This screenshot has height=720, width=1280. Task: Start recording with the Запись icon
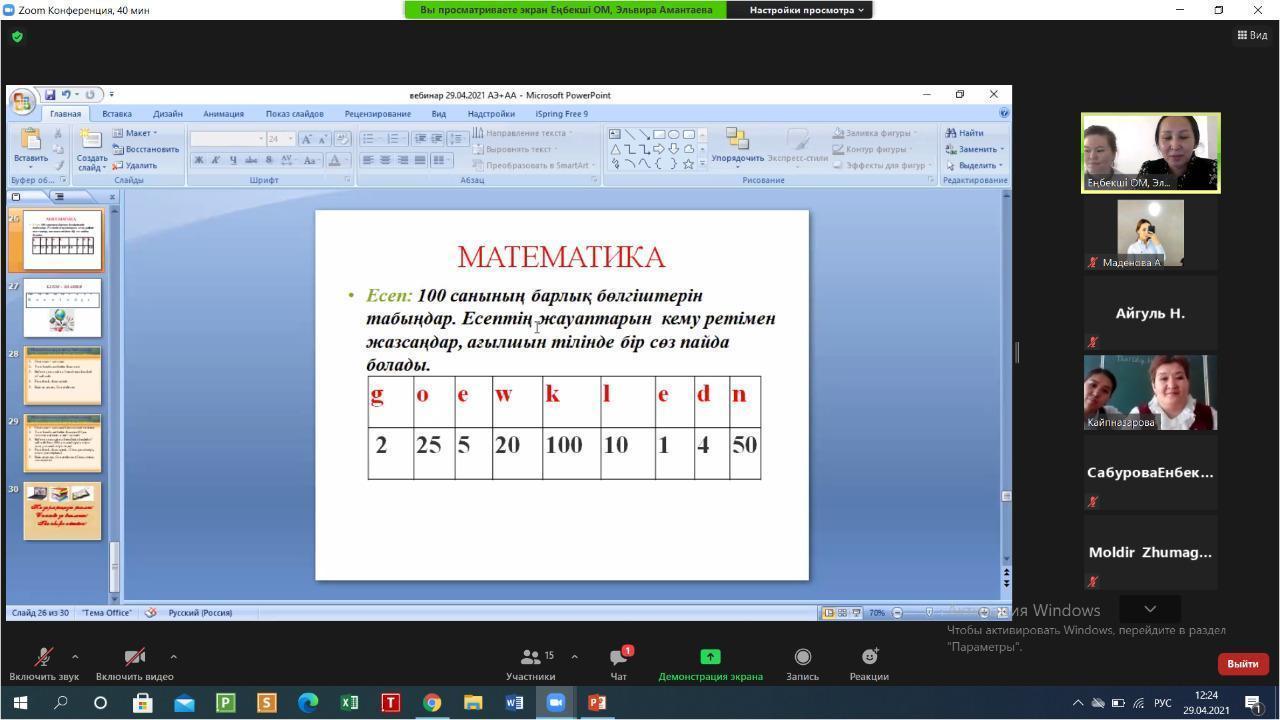pos(802,657)
